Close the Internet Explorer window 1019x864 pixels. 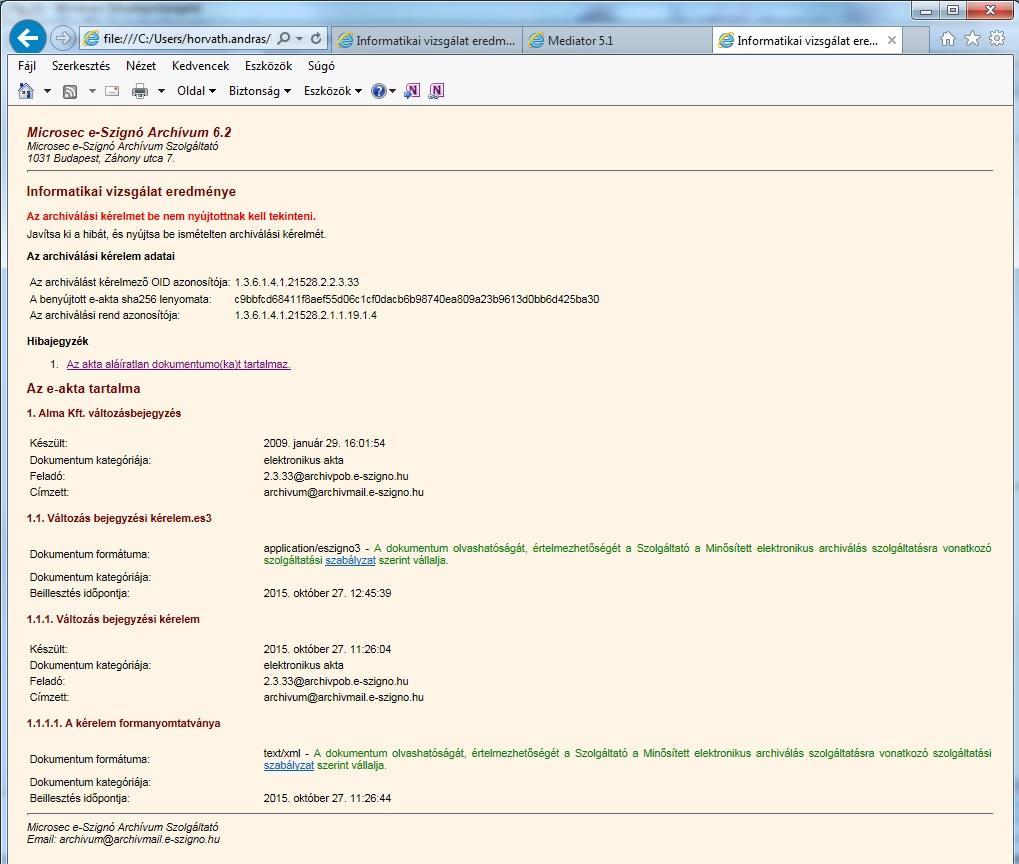[990, 10]
